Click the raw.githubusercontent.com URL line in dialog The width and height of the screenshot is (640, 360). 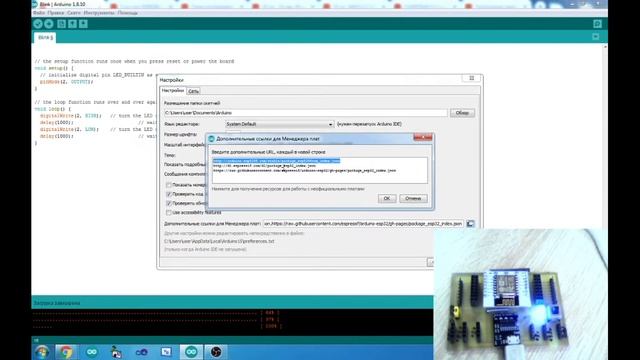pyautogui.click(x=304, y=171)
